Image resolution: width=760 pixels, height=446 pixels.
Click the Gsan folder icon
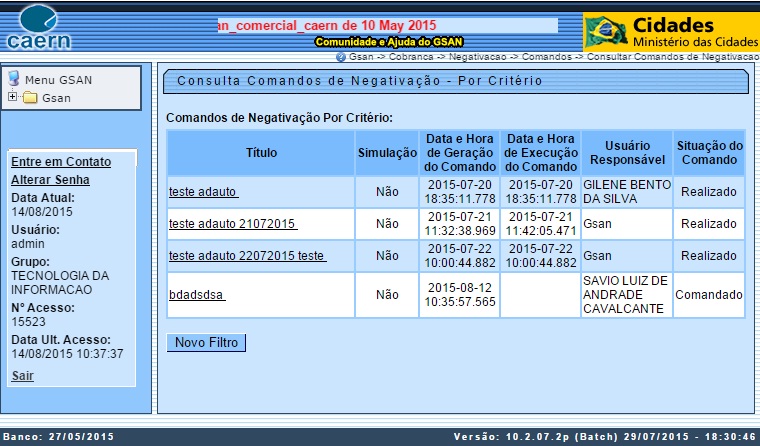click(30, 98)
